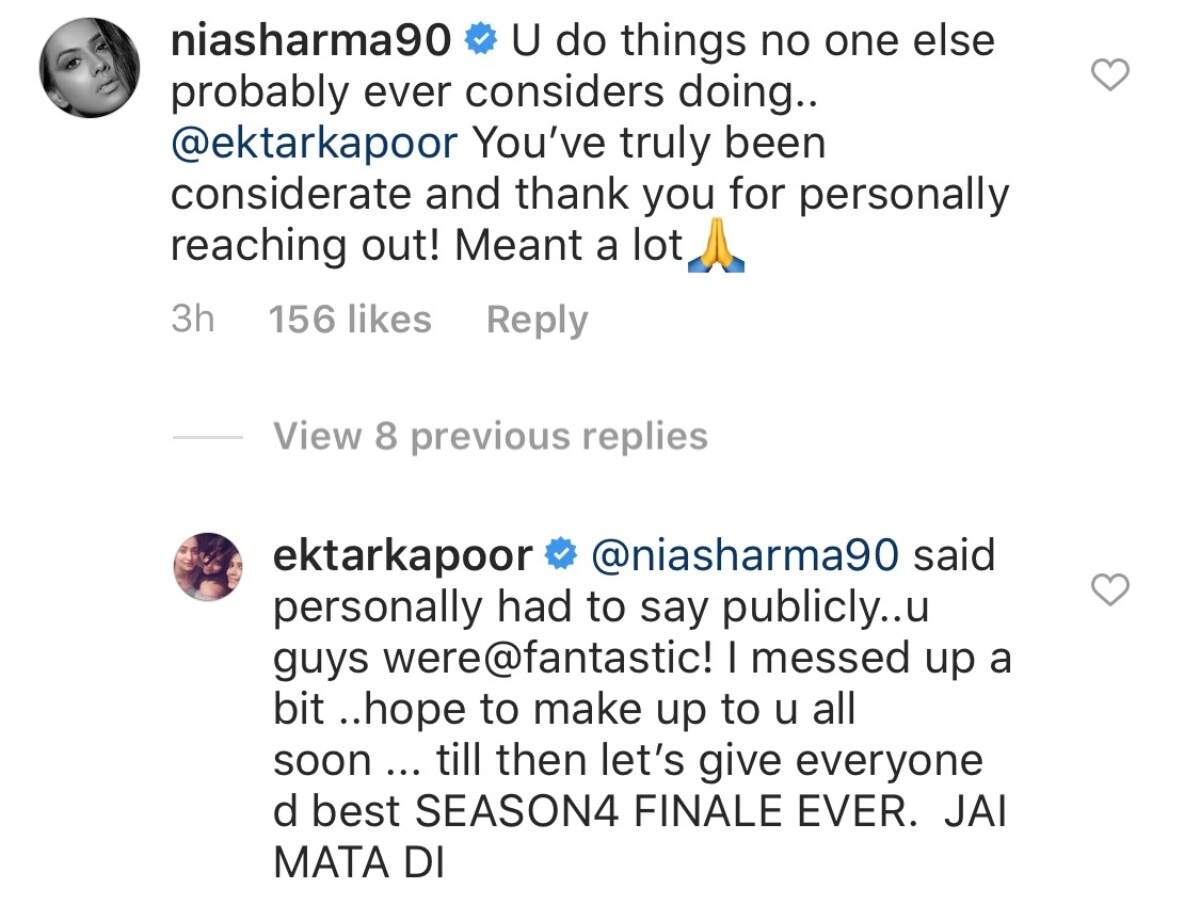Expand View 8 previous replies
1200x900 pixels.
tap(490, 436)
